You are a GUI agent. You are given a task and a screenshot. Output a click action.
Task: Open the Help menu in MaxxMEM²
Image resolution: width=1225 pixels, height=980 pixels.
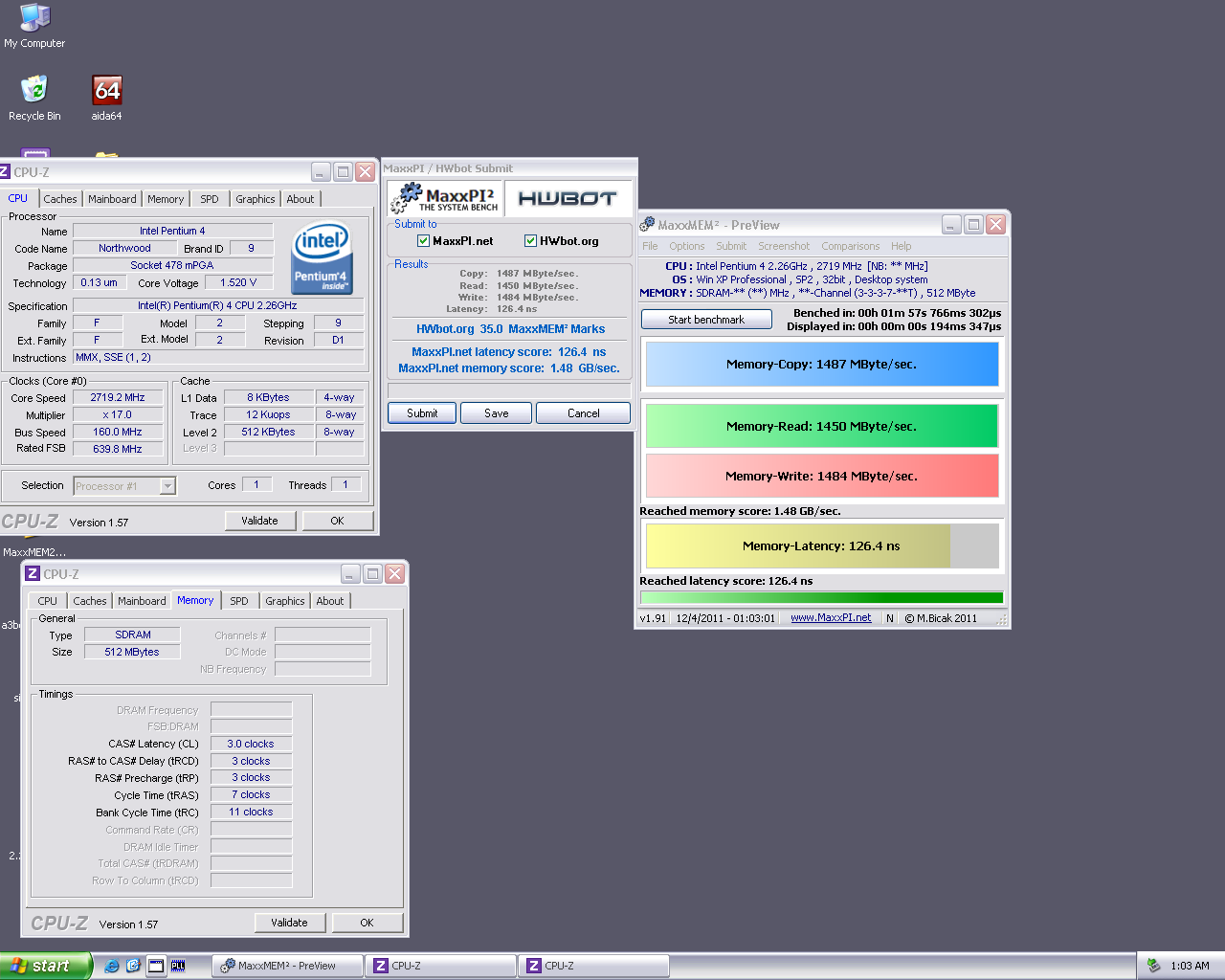click(901, 246)
